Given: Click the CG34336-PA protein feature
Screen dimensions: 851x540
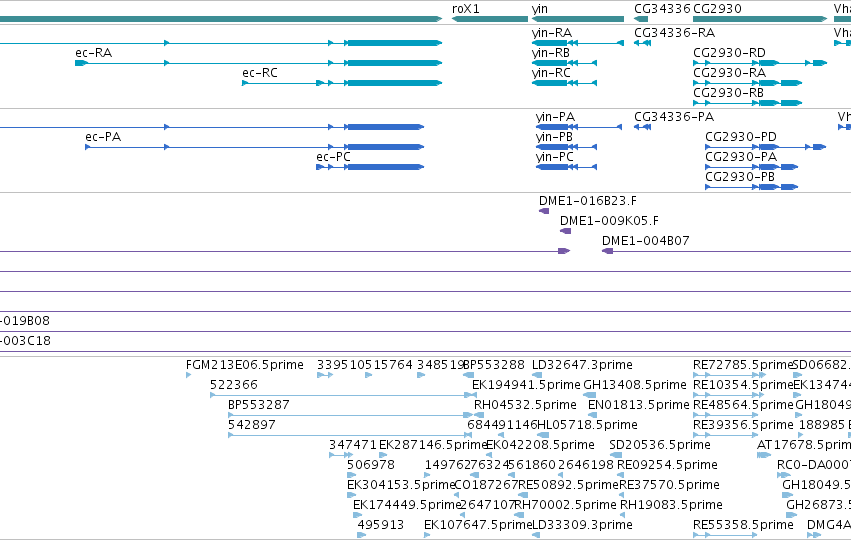Looking at the screenshot, I should tap(643, 127).
